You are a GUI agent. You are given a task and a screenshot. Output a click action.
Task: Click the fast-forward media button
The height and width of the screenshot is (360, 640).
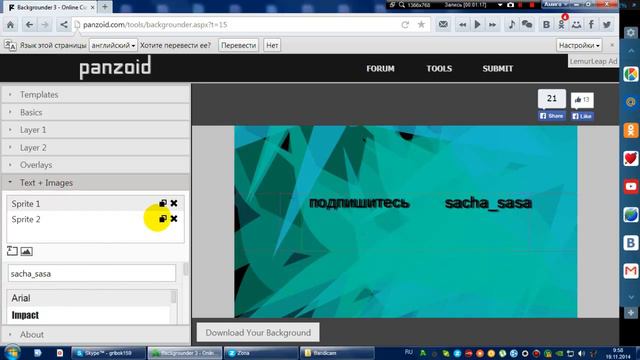coord(493,25)
